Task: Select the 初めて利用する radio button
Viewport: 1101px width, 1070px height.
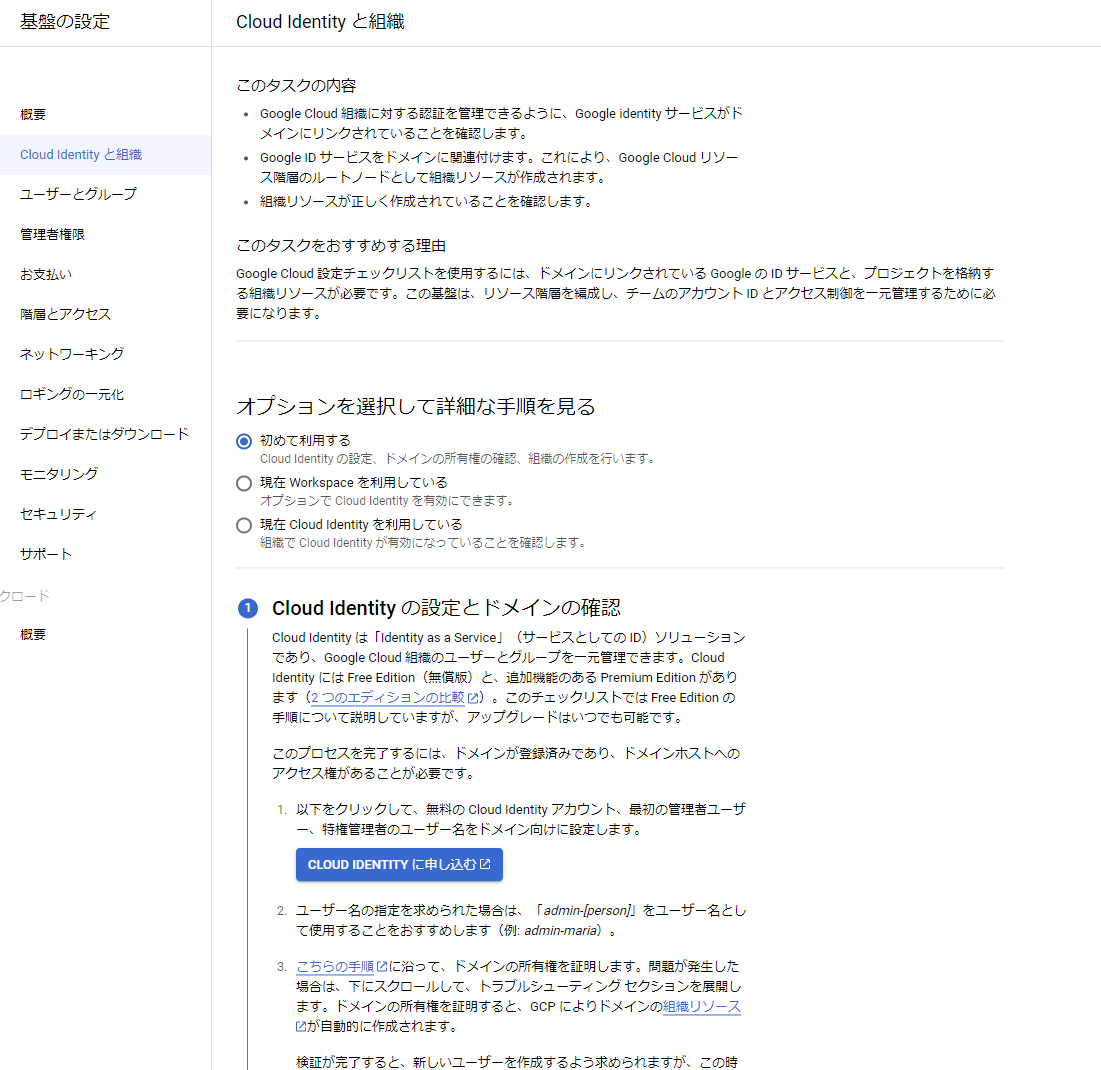Action: (x=244, y=441)
